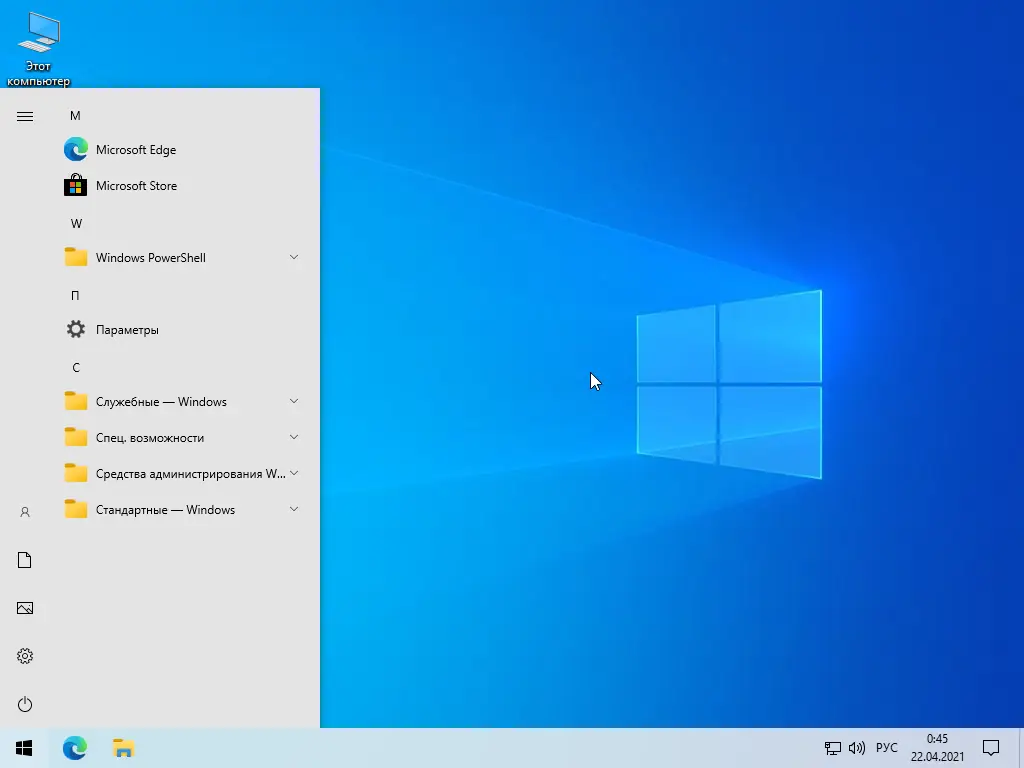Select the letter W section header
Viewport: 1024px width, 768px height.
coord(76,223)
